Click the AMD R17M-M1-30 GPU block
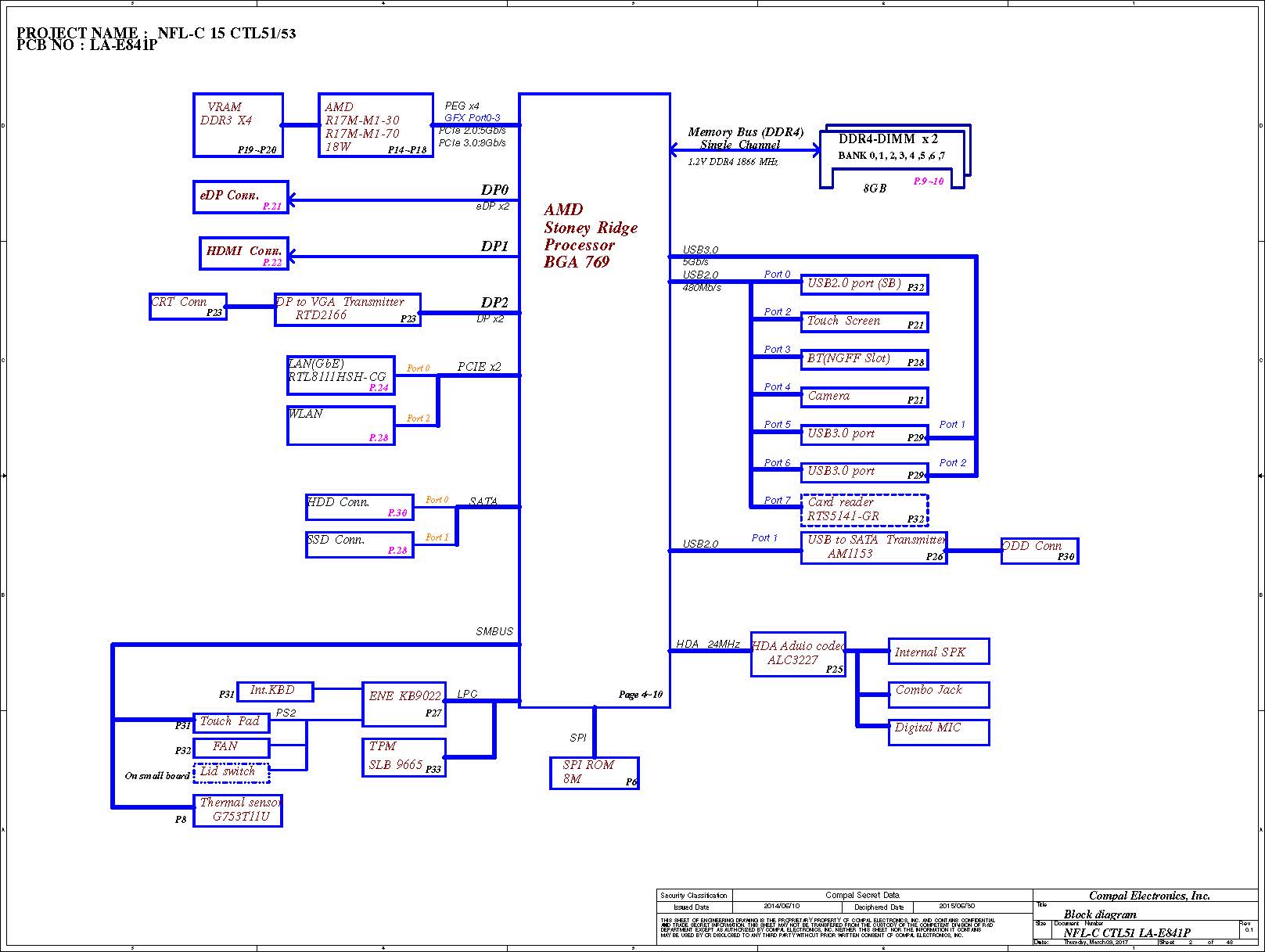 click(376, 125)
